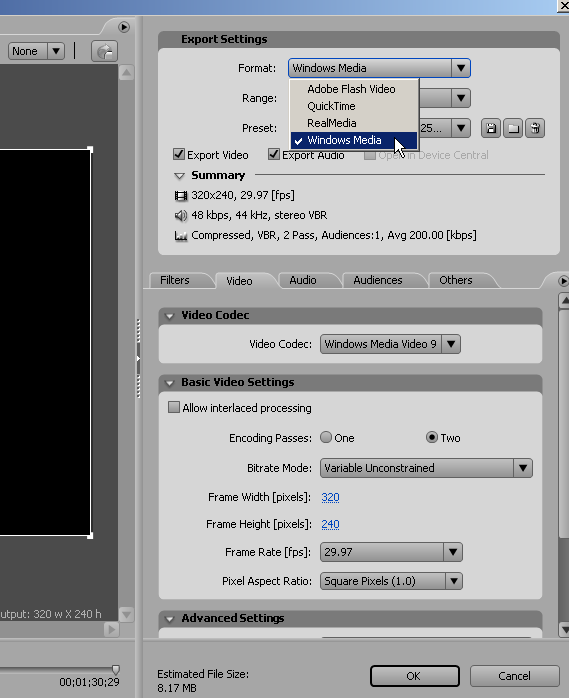Switch to the Video tab

pyautogui.click(x=240, y=281)
